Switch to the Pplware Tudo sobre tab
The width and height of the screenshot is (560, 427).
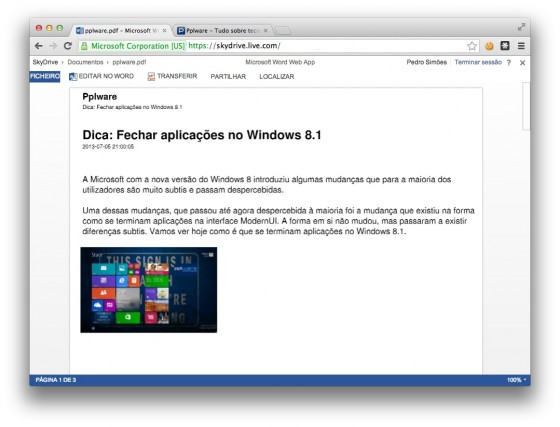(x=223, y=31)
